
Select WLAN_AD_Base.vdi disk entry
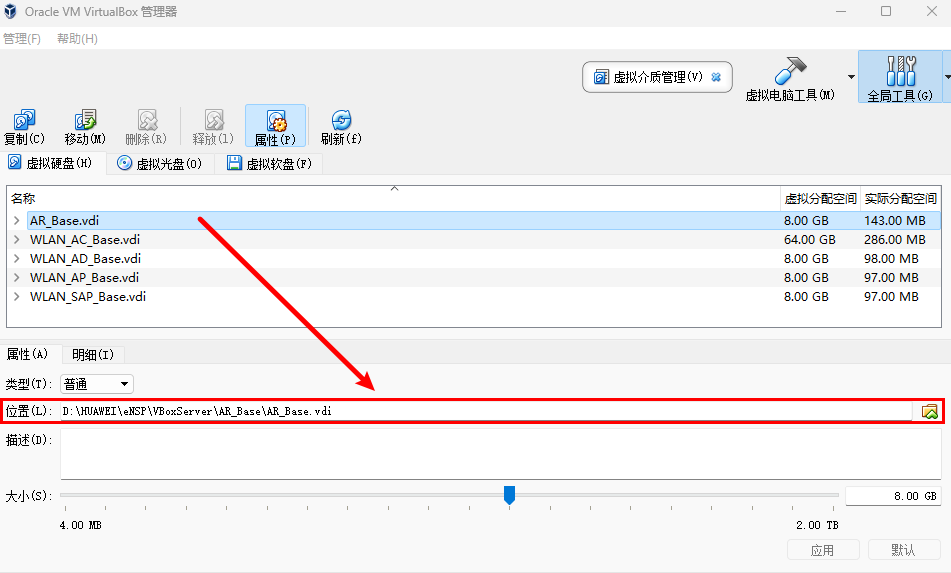coord(86,258)
